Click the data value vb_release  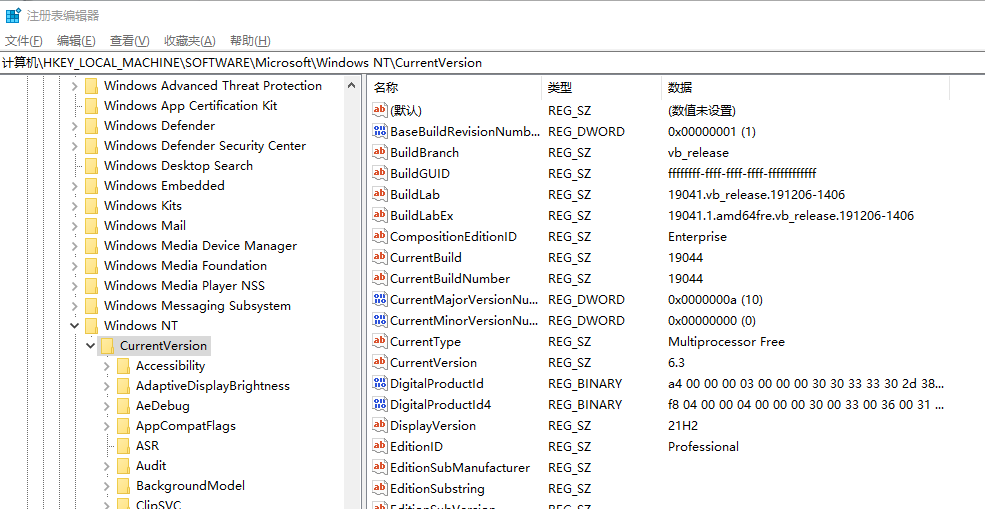(699, 152)
